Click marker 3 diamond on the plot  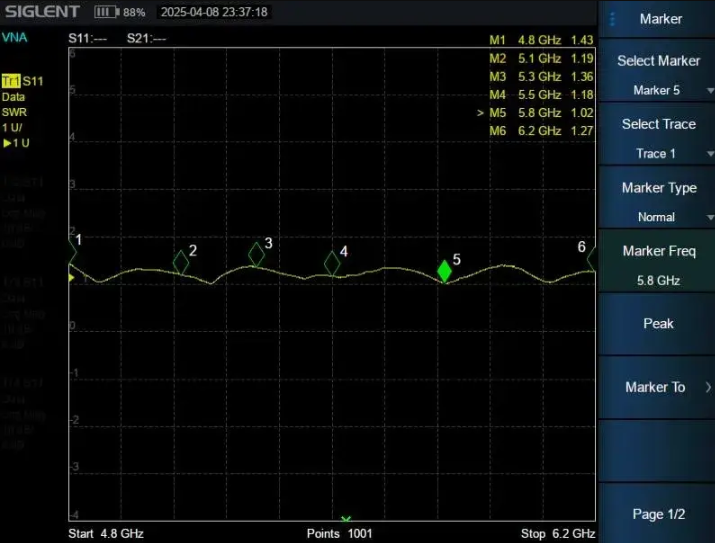[256, 255]
